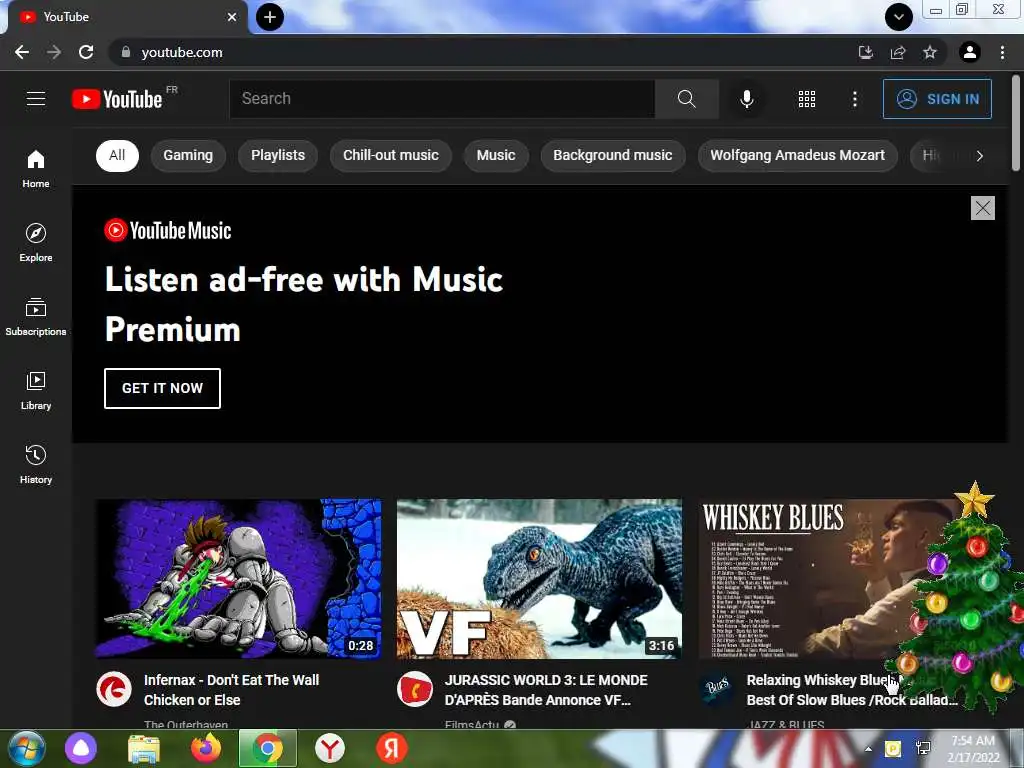The width and height of the screenshot is (1024, 768).
Task: Click GET IT NOW button
Action: click(x=163, y=388)
